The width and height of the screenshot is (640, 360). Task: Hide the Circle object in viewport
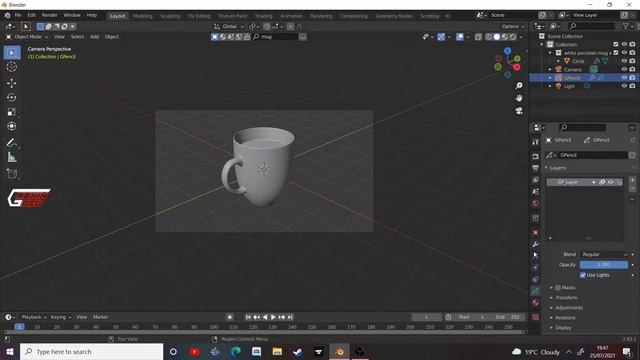(624, 61)
